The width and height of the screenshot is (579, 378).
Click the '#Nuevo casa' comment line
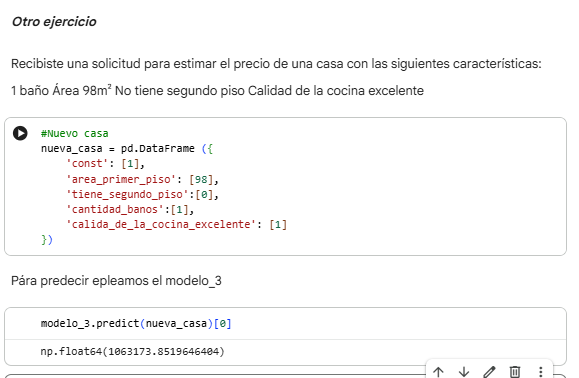pos(75,133)
